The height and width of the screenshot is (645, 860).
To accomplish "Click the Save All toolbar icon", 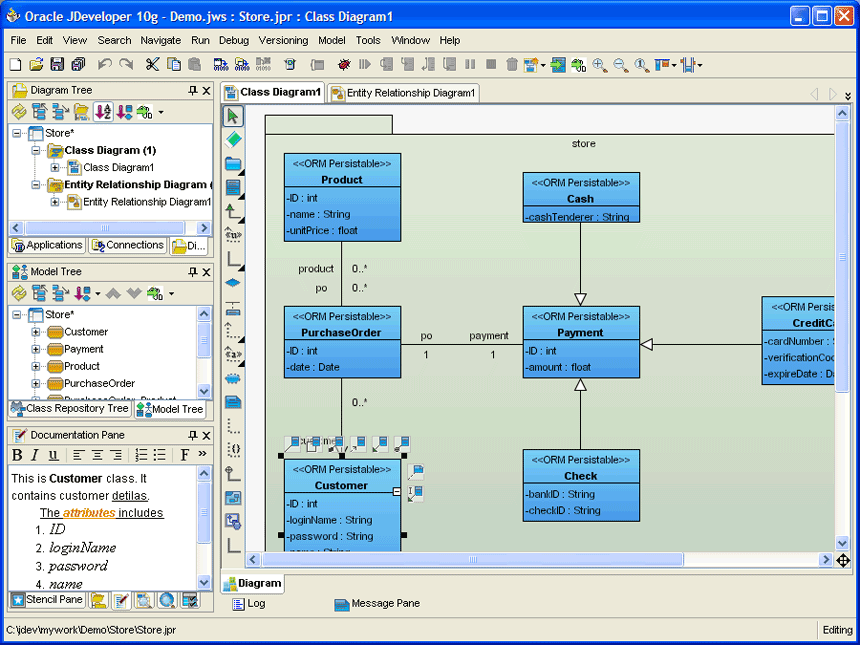I will (x=78, y=65).
